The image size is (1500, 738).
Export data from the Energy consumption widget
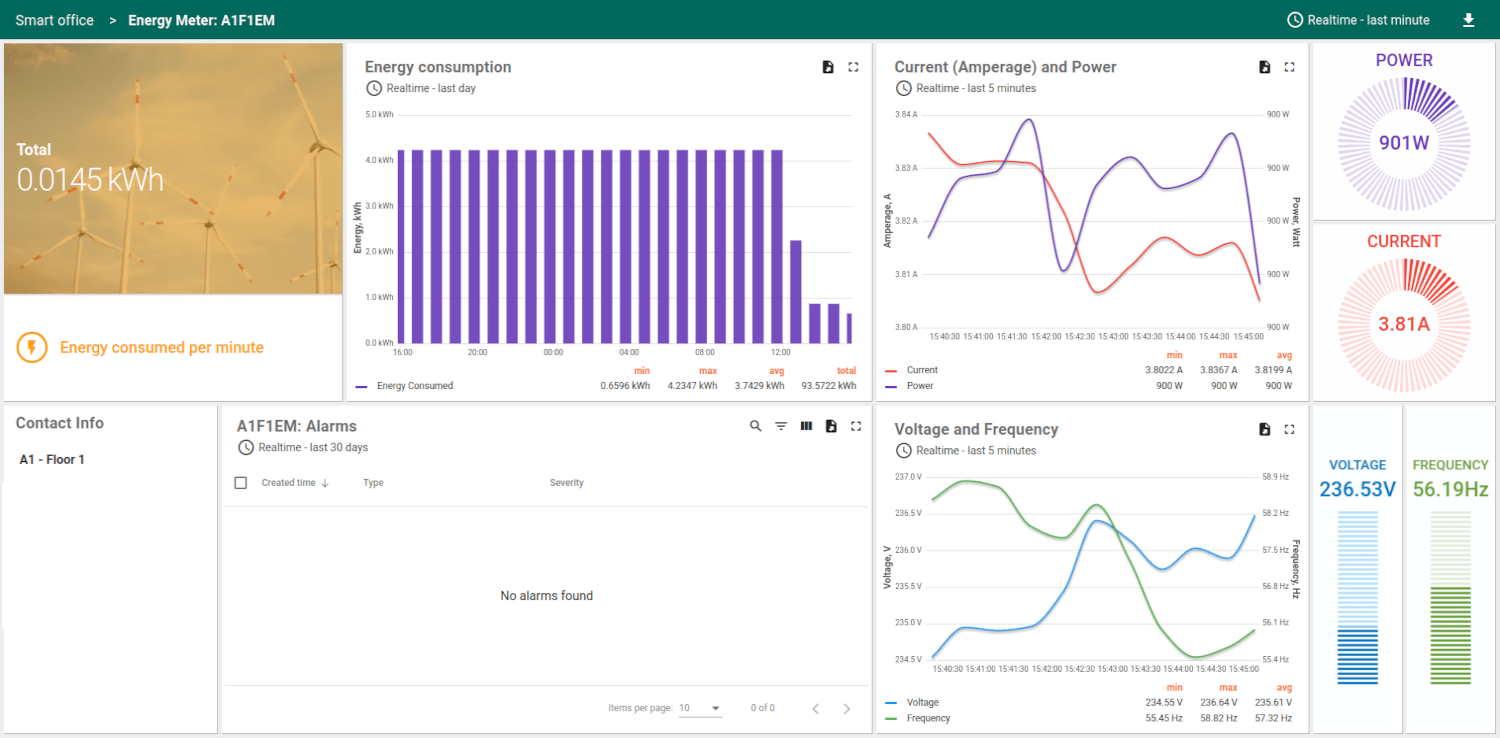click(x=828, y=67)
